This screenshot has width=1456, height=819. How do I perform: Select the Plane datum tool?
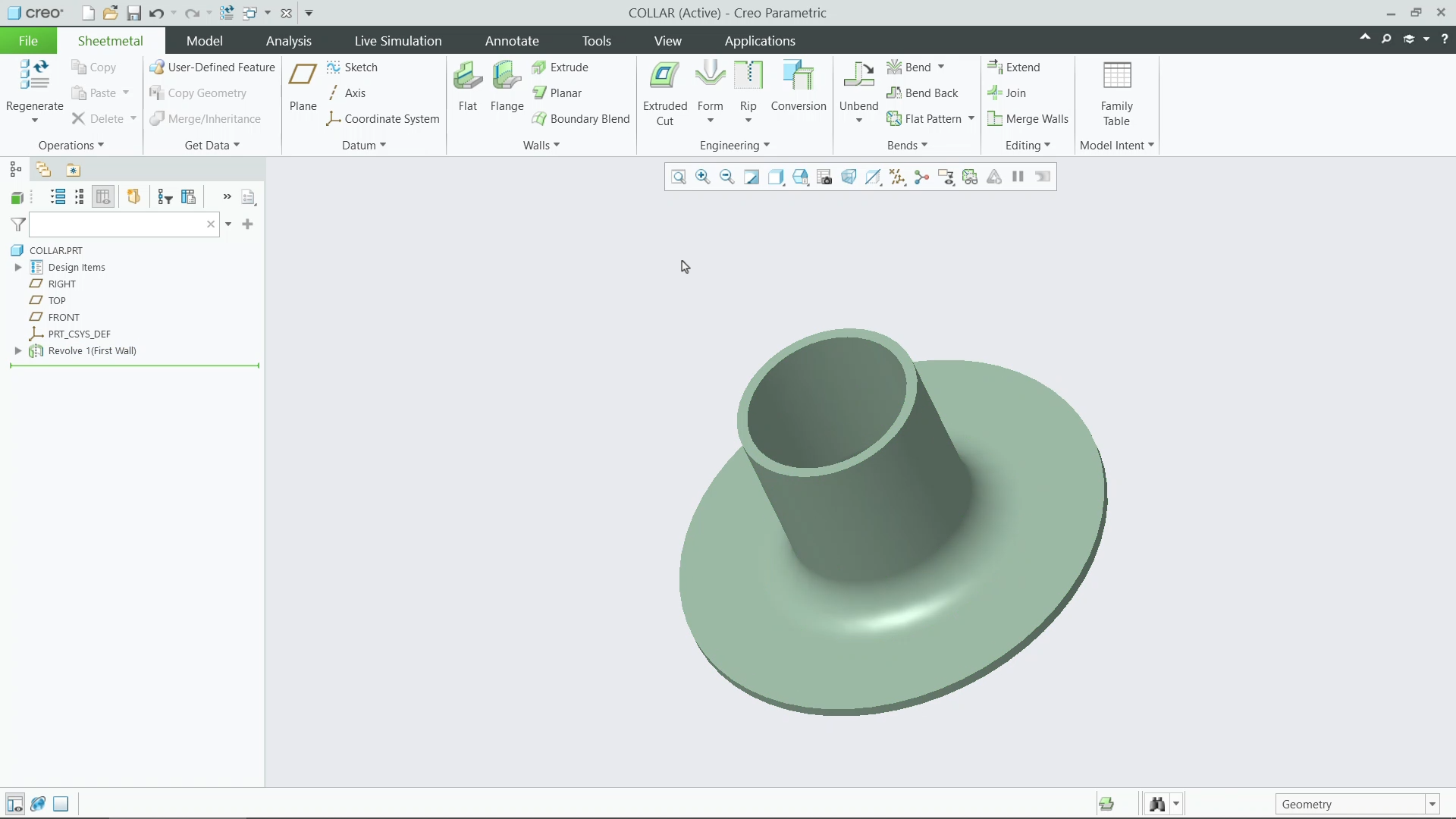[x=303, y=86]
